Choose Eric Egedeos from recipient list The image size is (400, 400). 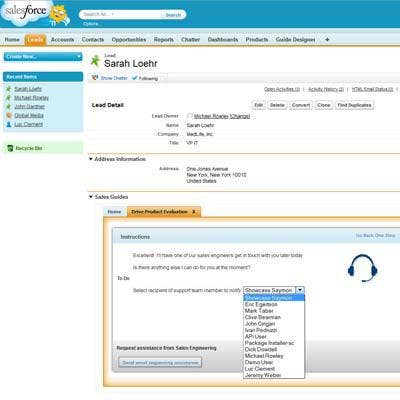pyautogui.click(x=261, y=304)
